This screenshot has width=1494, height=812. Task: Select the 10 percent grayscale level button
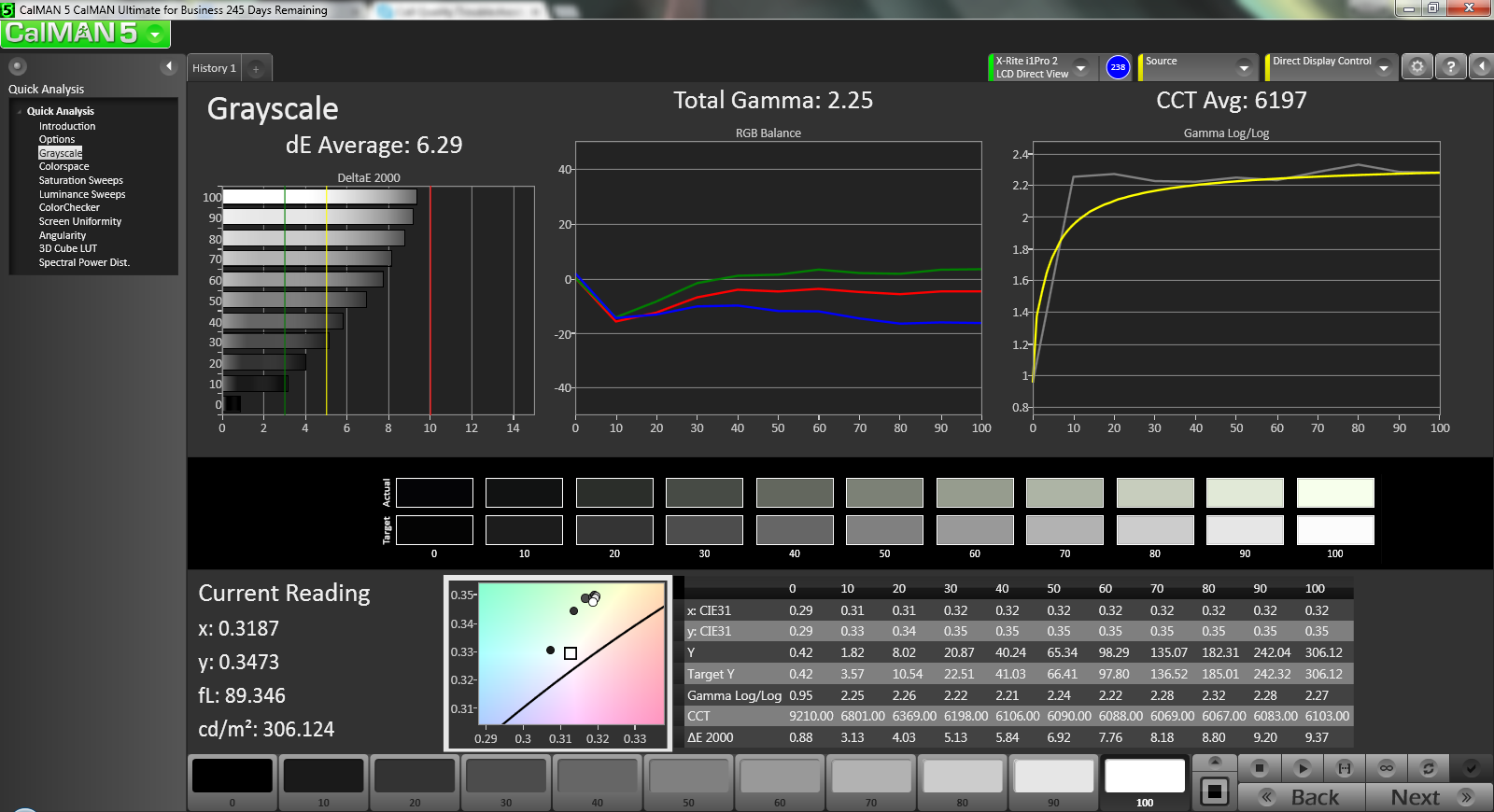pos(323,782)
